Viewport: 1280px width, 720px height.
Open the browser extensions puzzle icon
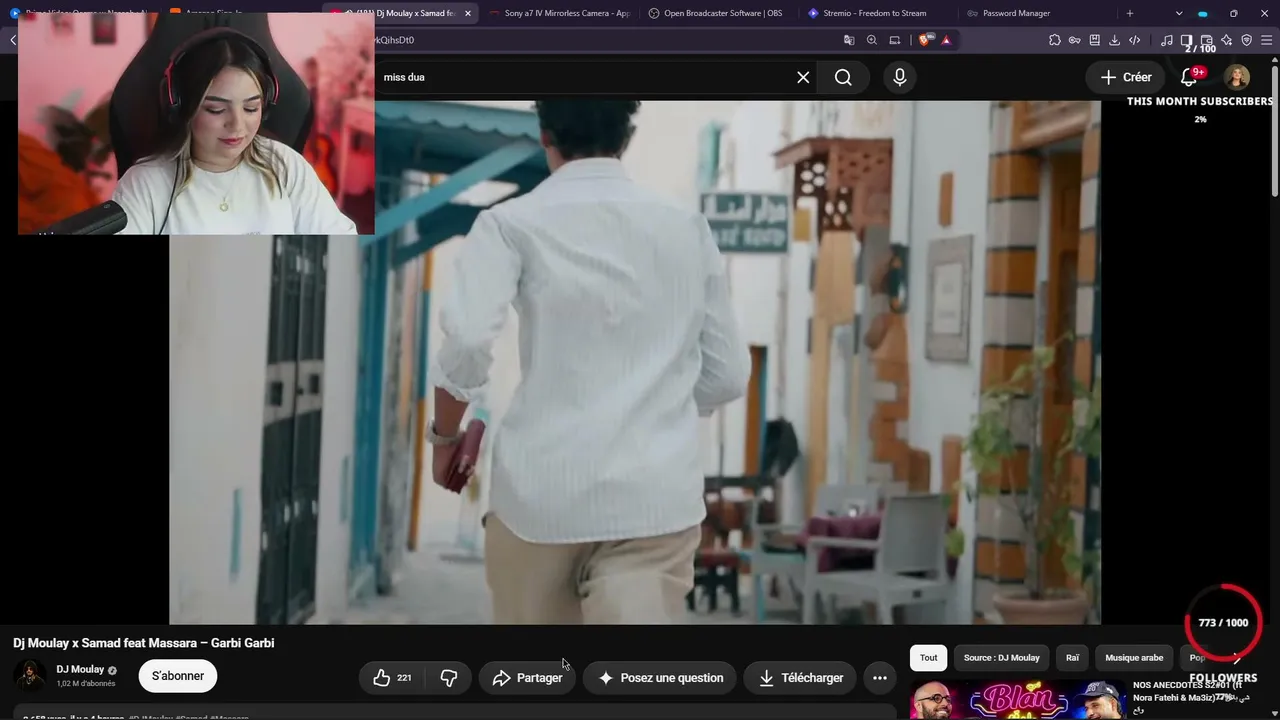click(1055, 40)
